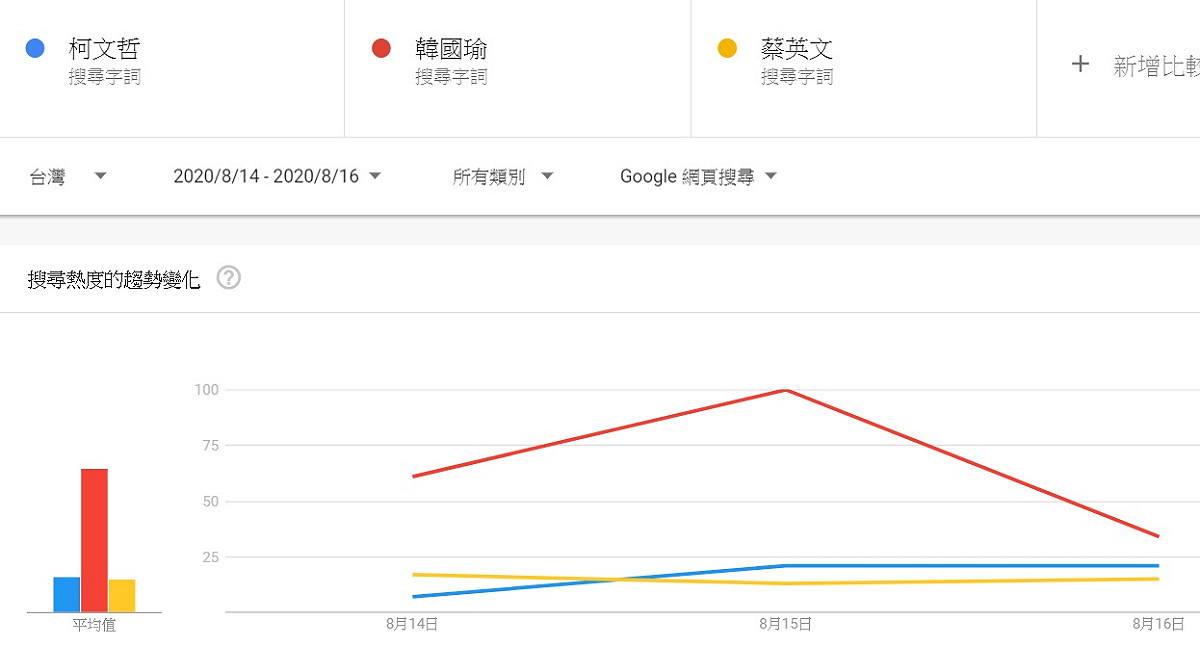Open the 所有類別 category dropdown
The image size is (1200, 646).
point(503,177)
